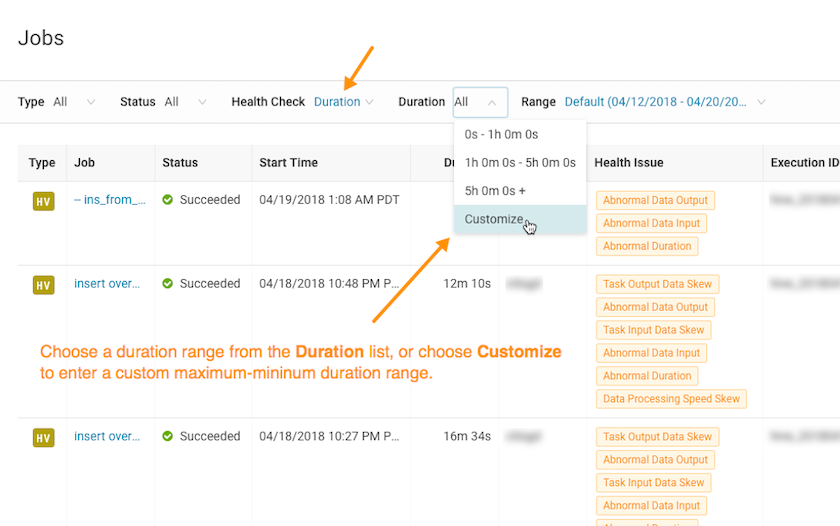This screenshot has height=526, width=840.
Task: Click the HV type icon in first row
Action: (43, 202)
